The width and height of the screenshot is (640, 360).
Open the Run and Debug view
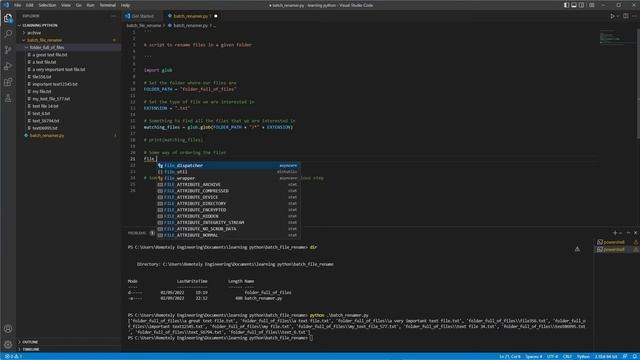[8, 66]
